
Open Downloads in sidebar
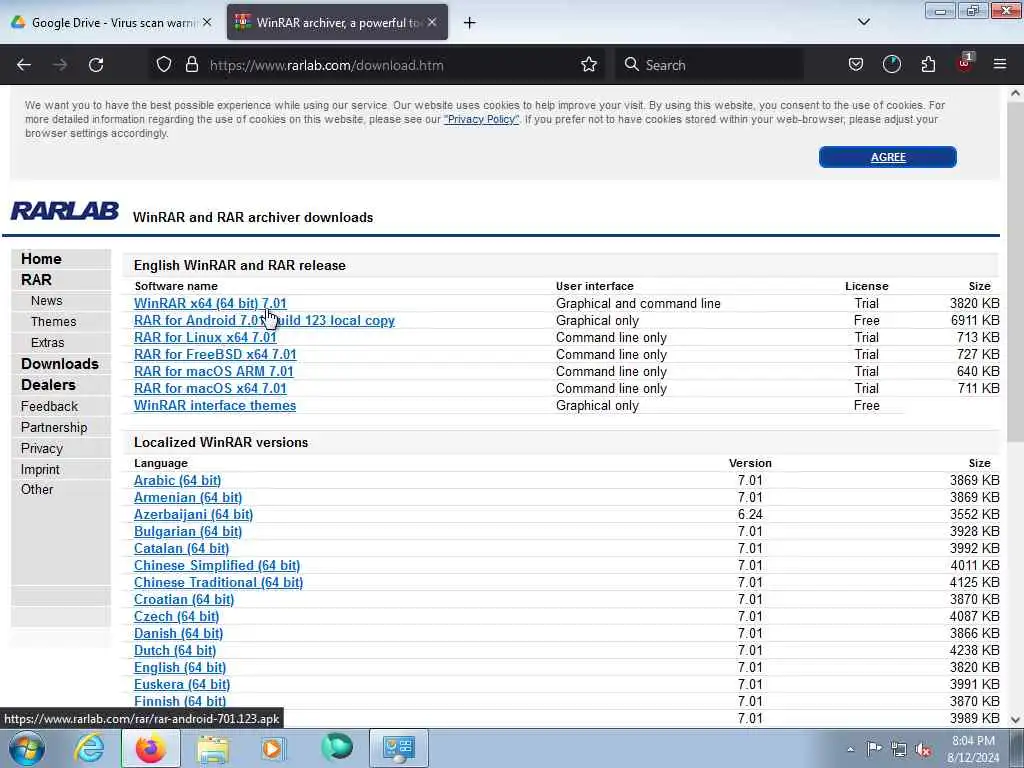tap(59, 364)
